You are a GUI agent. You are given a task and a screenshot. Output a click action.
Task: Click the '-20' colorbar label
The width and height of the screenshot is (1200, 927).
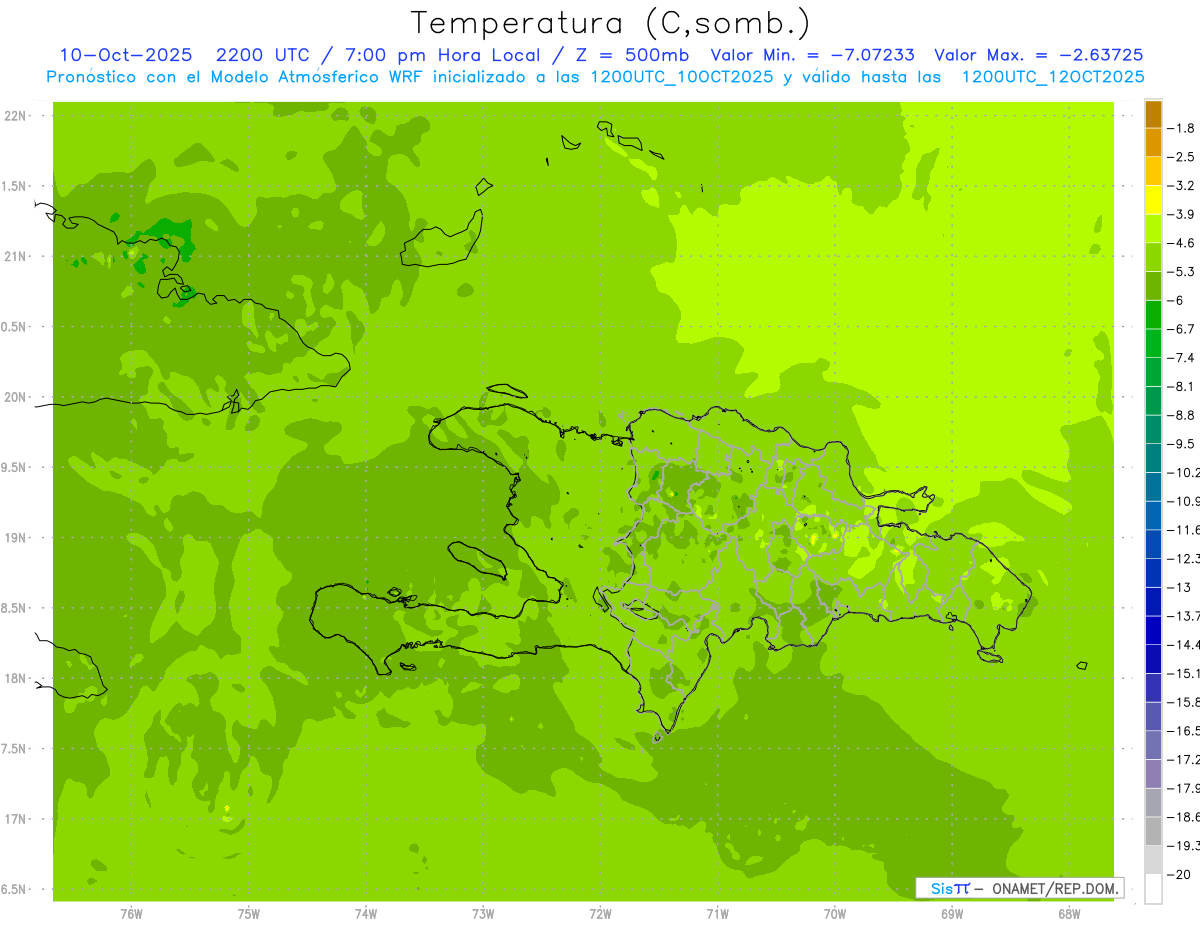tap(1180, 875)
